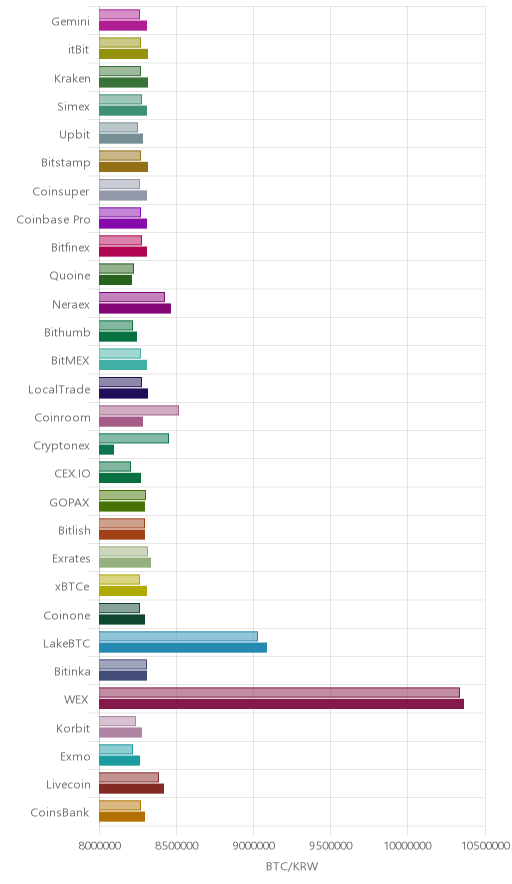Screen dimensions: 512x884
Task: Select the LocalTrade label
Action: [x=59, y=389]
